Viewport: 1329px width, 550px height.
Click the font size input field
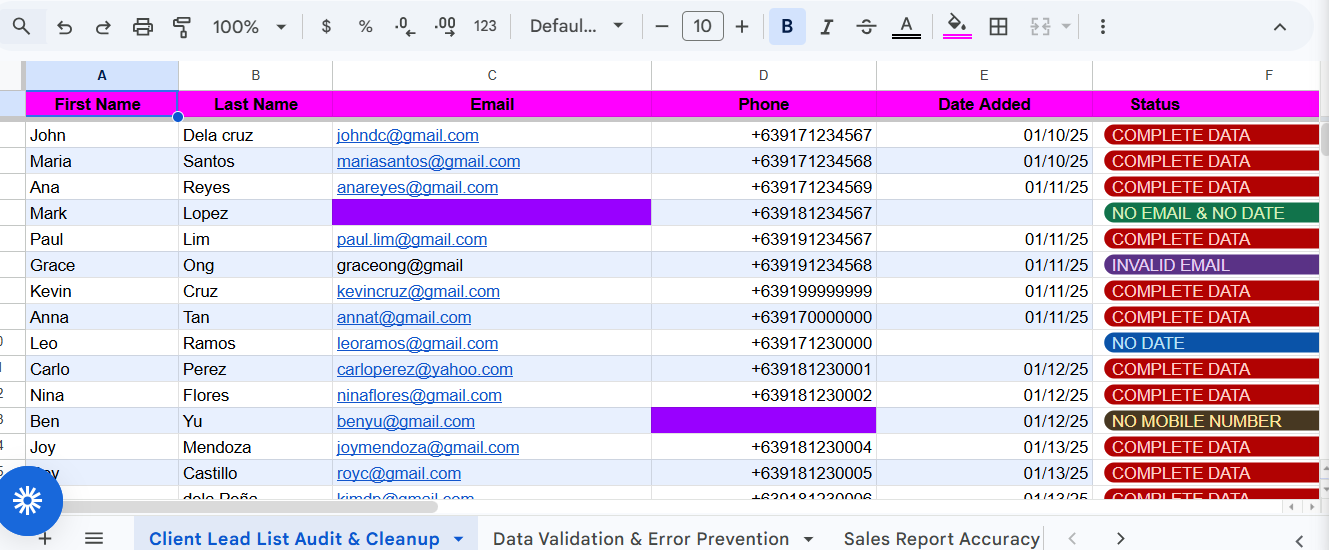(x=702, y=27)
